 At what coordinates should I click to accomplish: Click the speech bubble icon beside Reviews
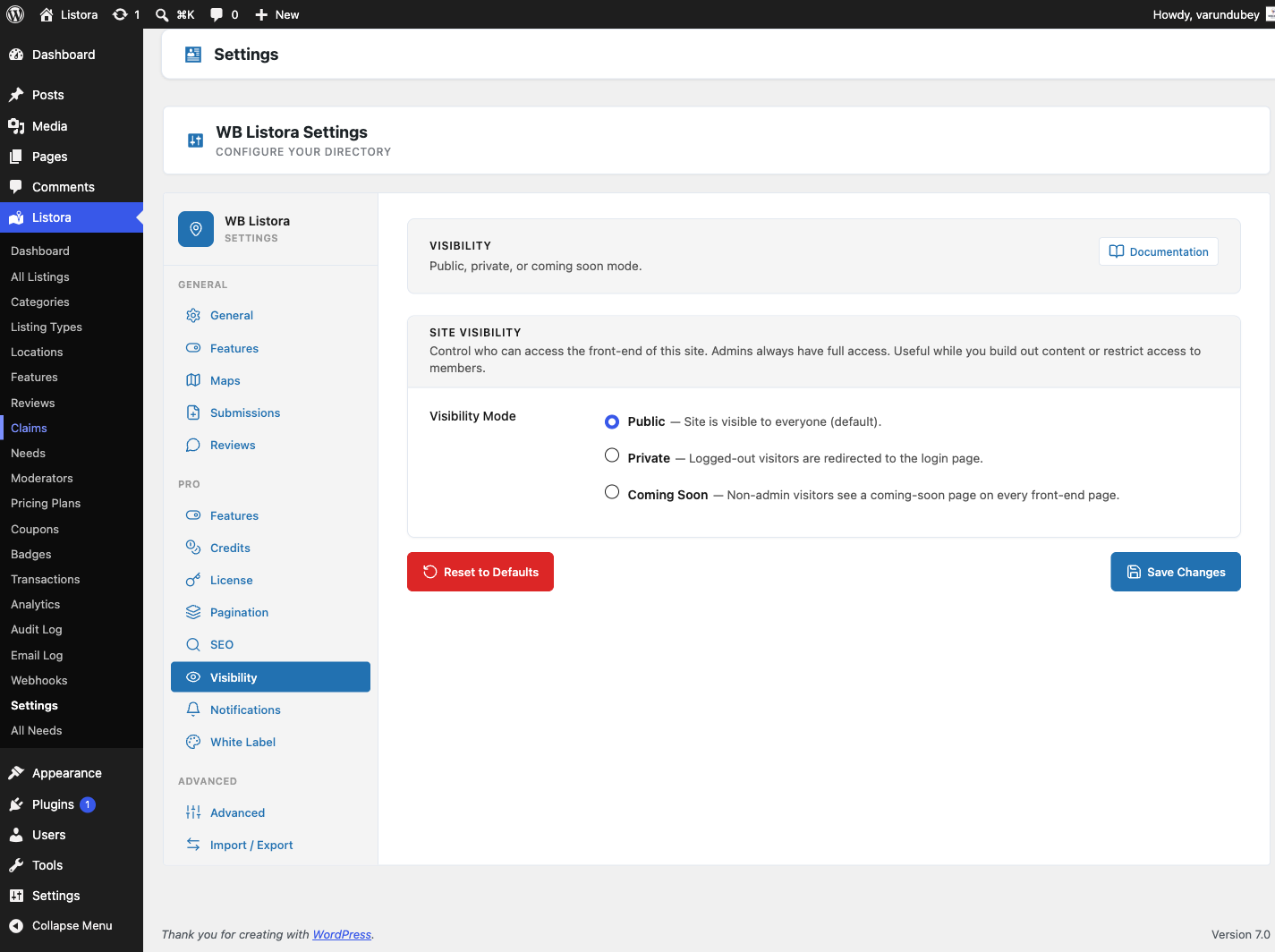coord(193,445)
